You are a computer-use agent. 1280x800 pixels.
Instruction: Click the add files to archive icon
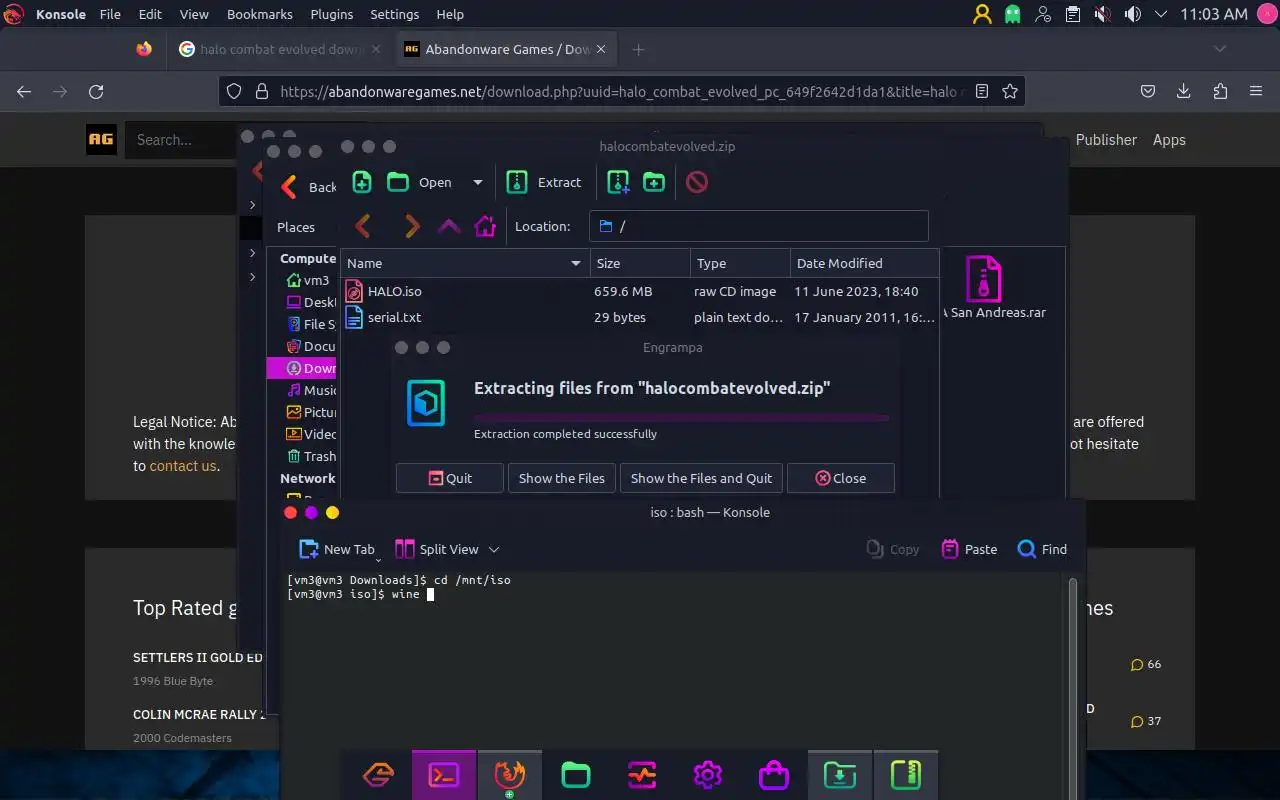(x=619, y=182)
